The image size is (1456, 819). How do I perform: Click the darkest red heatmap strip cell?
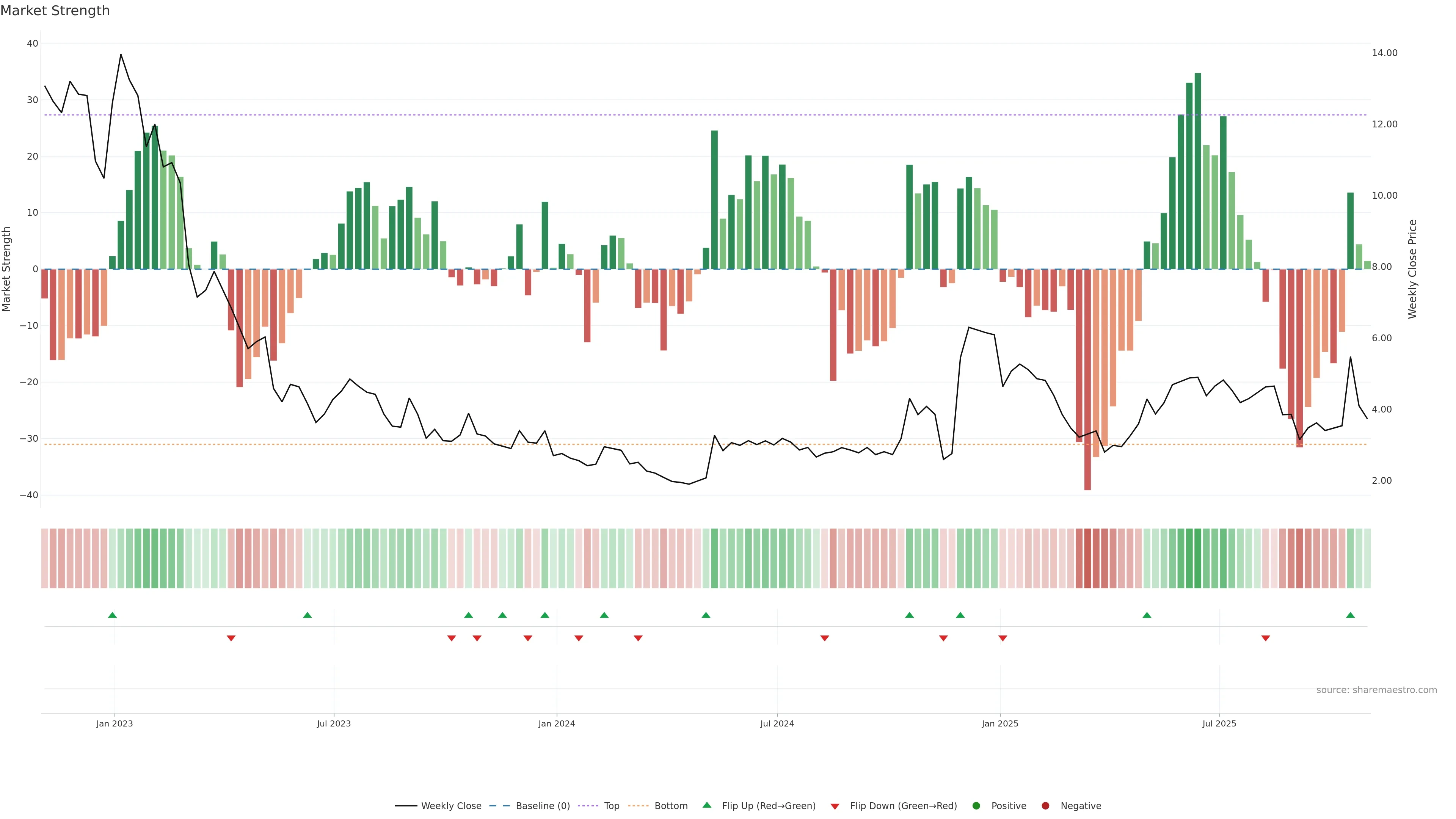point(1087,558)
